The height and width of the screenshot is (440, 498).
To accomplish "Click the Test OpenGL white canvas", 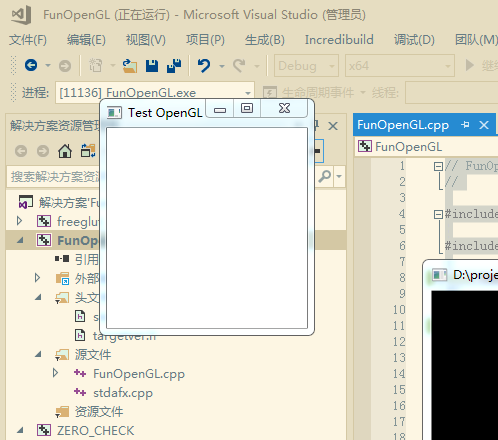I will [x=207, y=228].
